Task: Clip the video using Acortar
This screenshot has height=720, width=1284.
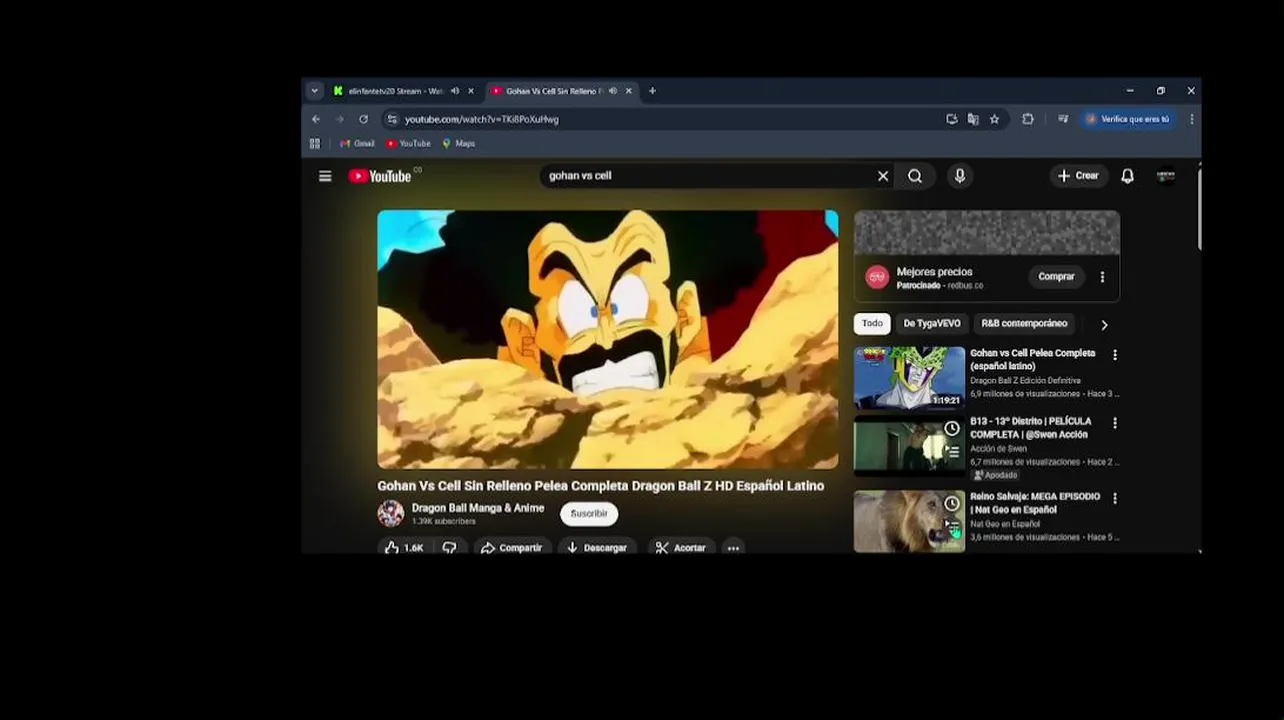Action: click(681, 548)
